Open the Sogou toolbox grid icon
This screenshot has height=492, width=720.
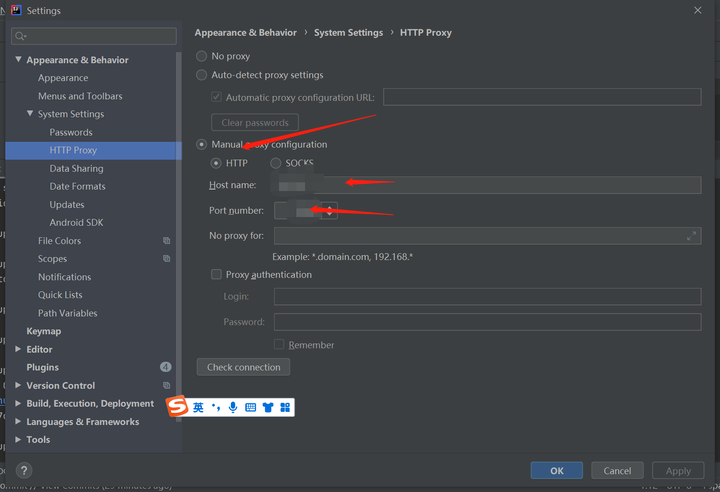pos(285,407)
